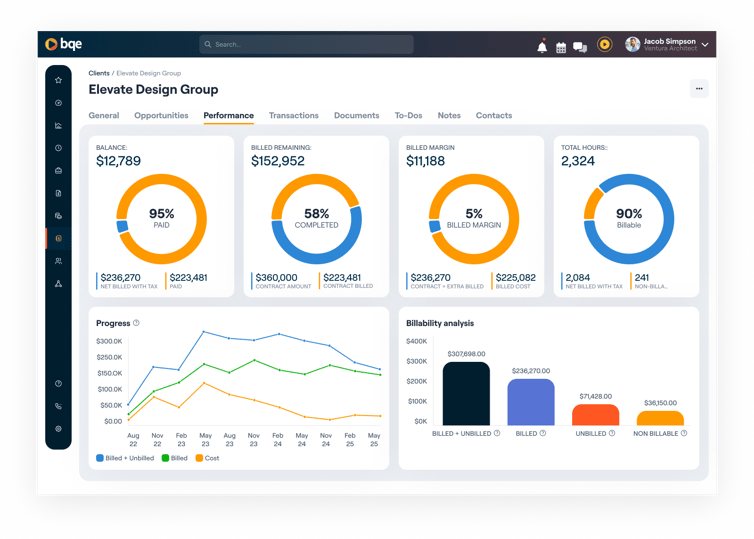The image size is (754, 539).
Task: Open the Documents tab
Action: (356, 115)
